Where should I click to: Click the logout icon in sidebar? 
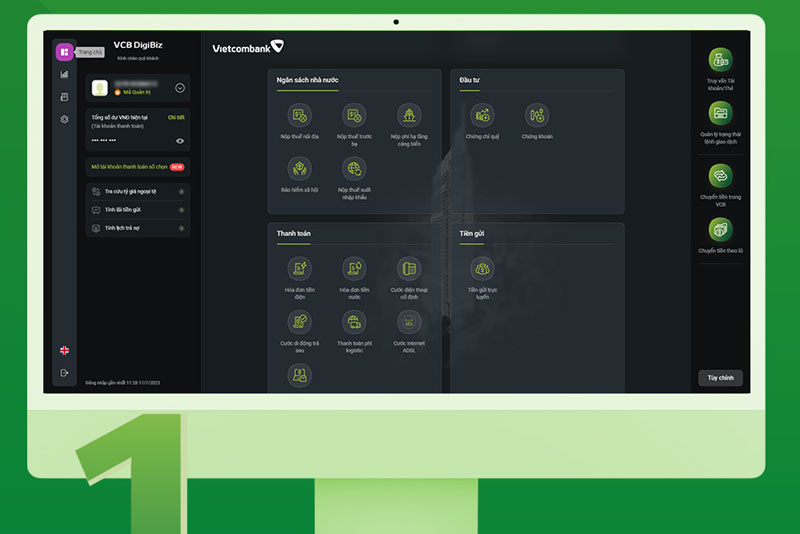[x=64, y=373]
